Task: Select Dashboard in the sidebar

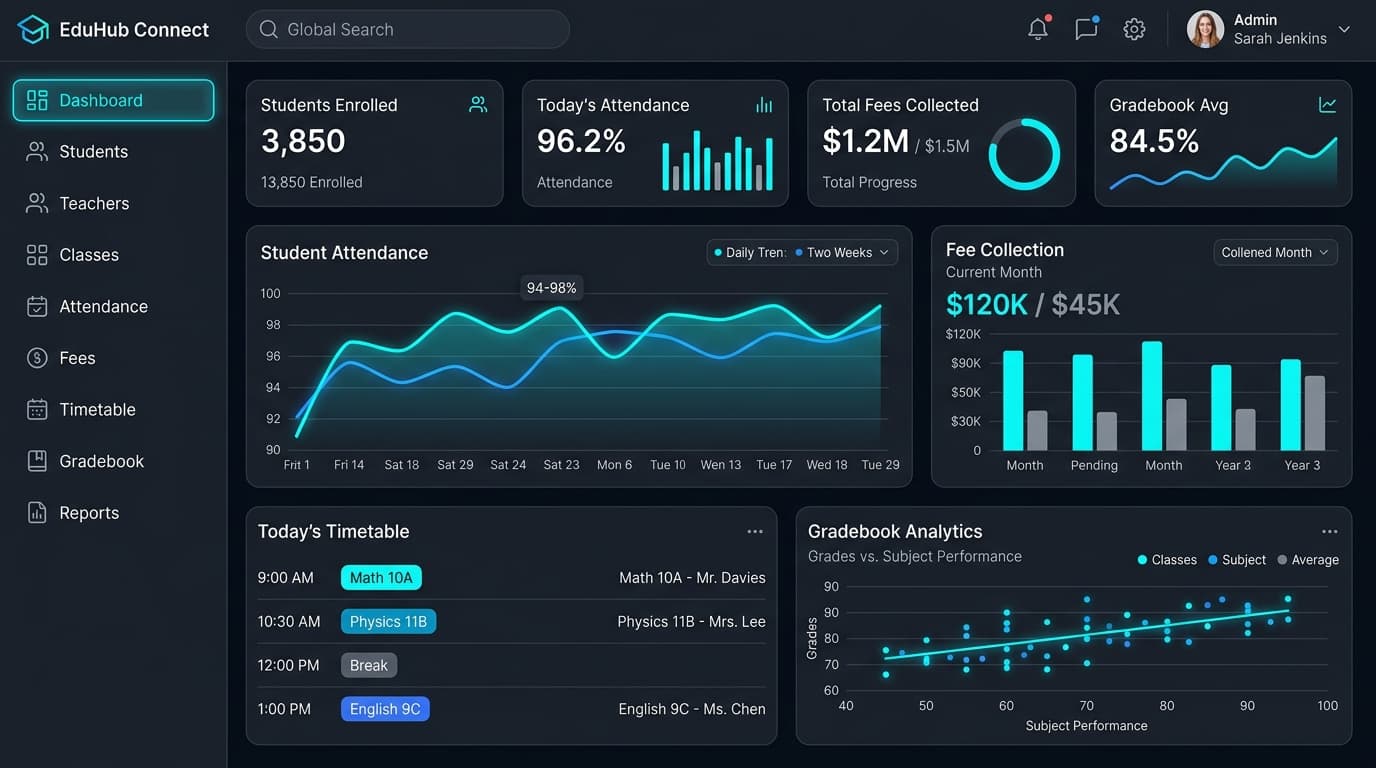Action: pos(113,100)
